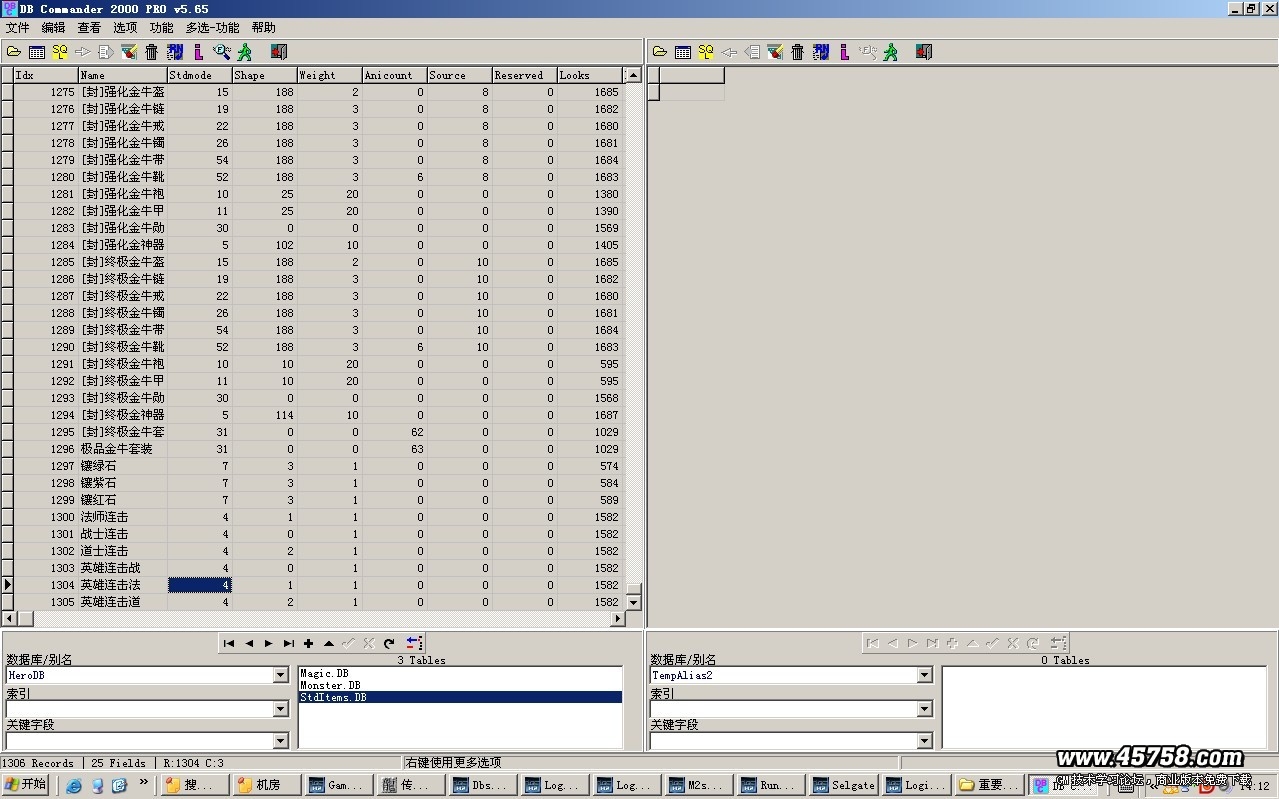
Task: Expand the TempAlias2 database dropdown
Action: click(925, 676)
